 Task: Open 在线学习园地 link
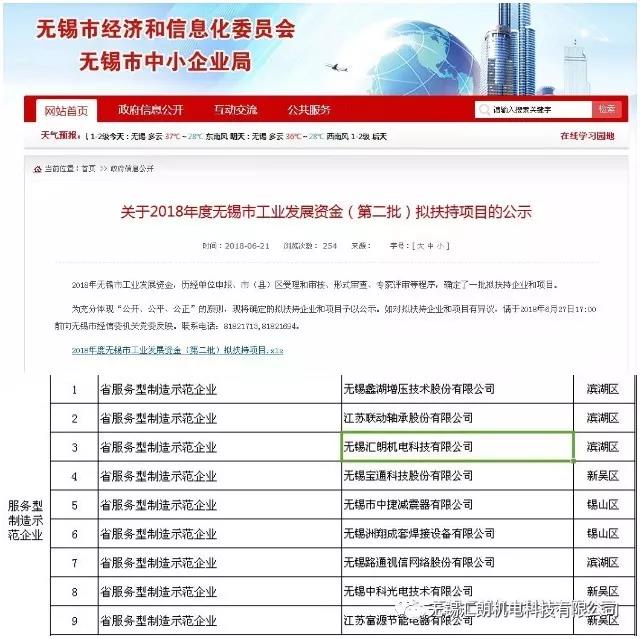[x=587, y=136]
